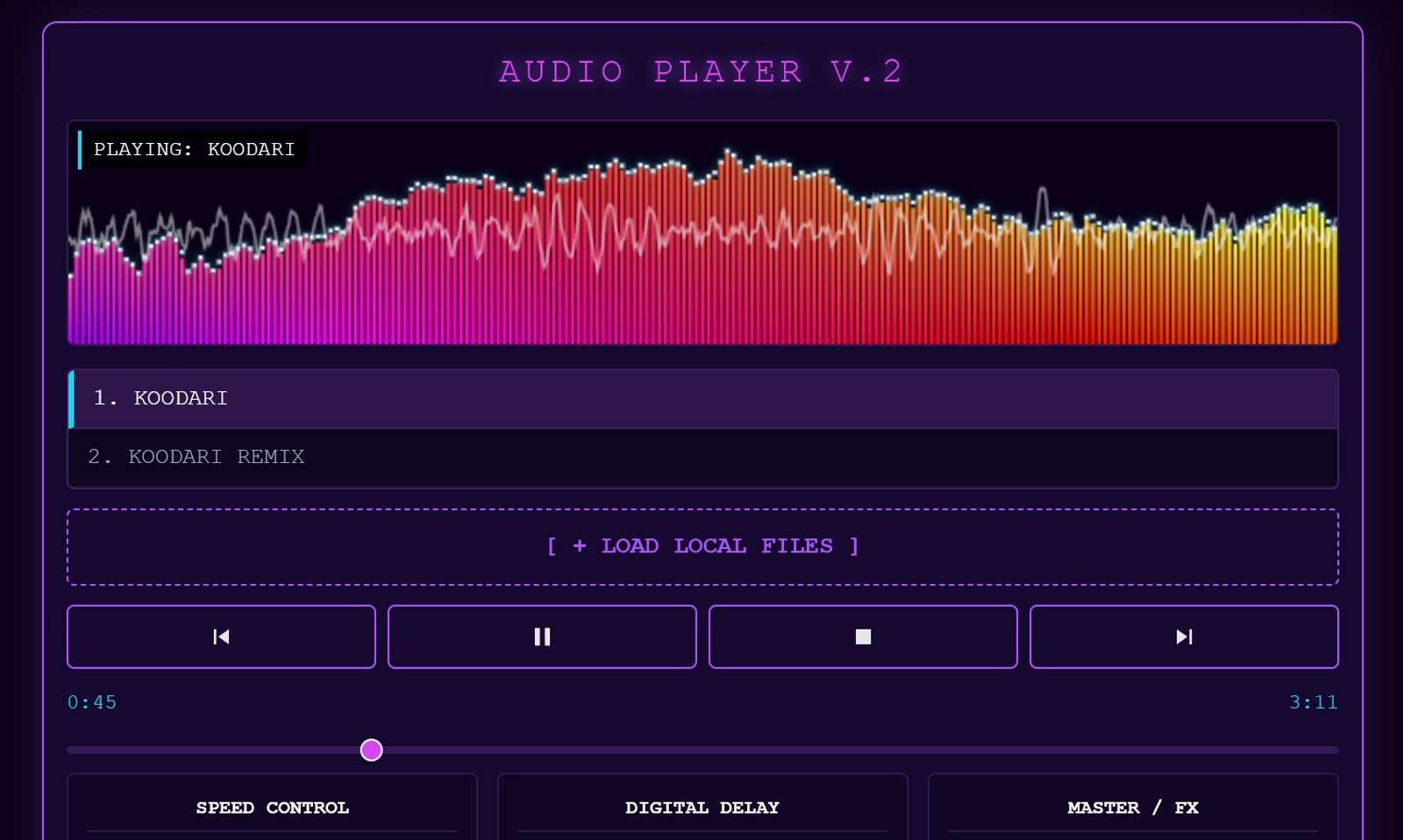The width and height of the screenshot is (1403, 840).
Task: Activate the skip-forward icon
Action: (x=1183, y=637)
